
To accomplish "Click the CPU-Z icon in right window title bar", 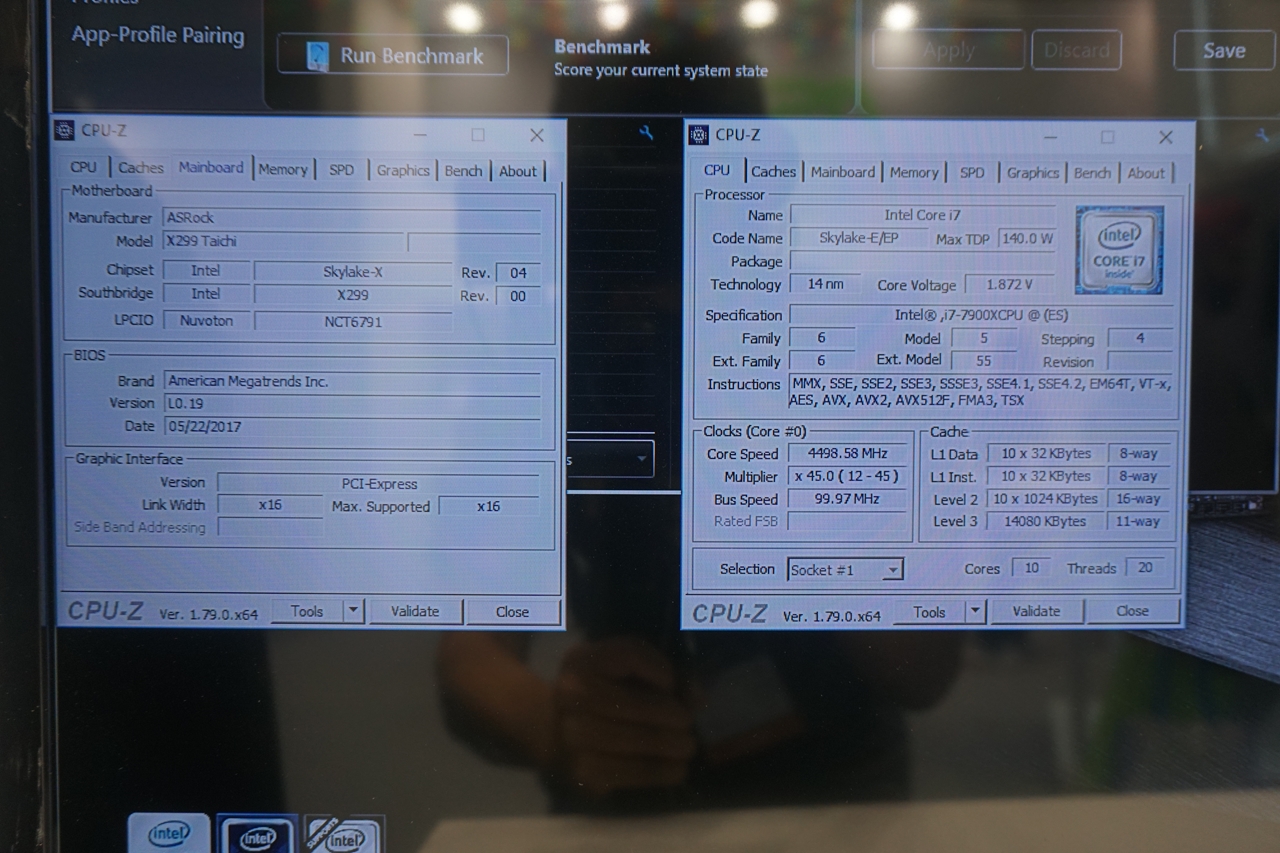I will pos(699,135).
